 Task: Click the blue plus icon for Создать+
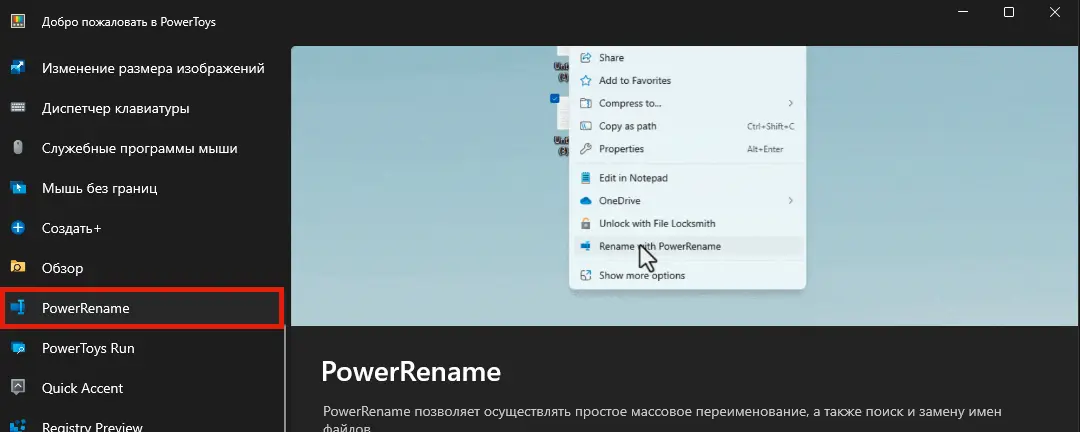point(17,228)
